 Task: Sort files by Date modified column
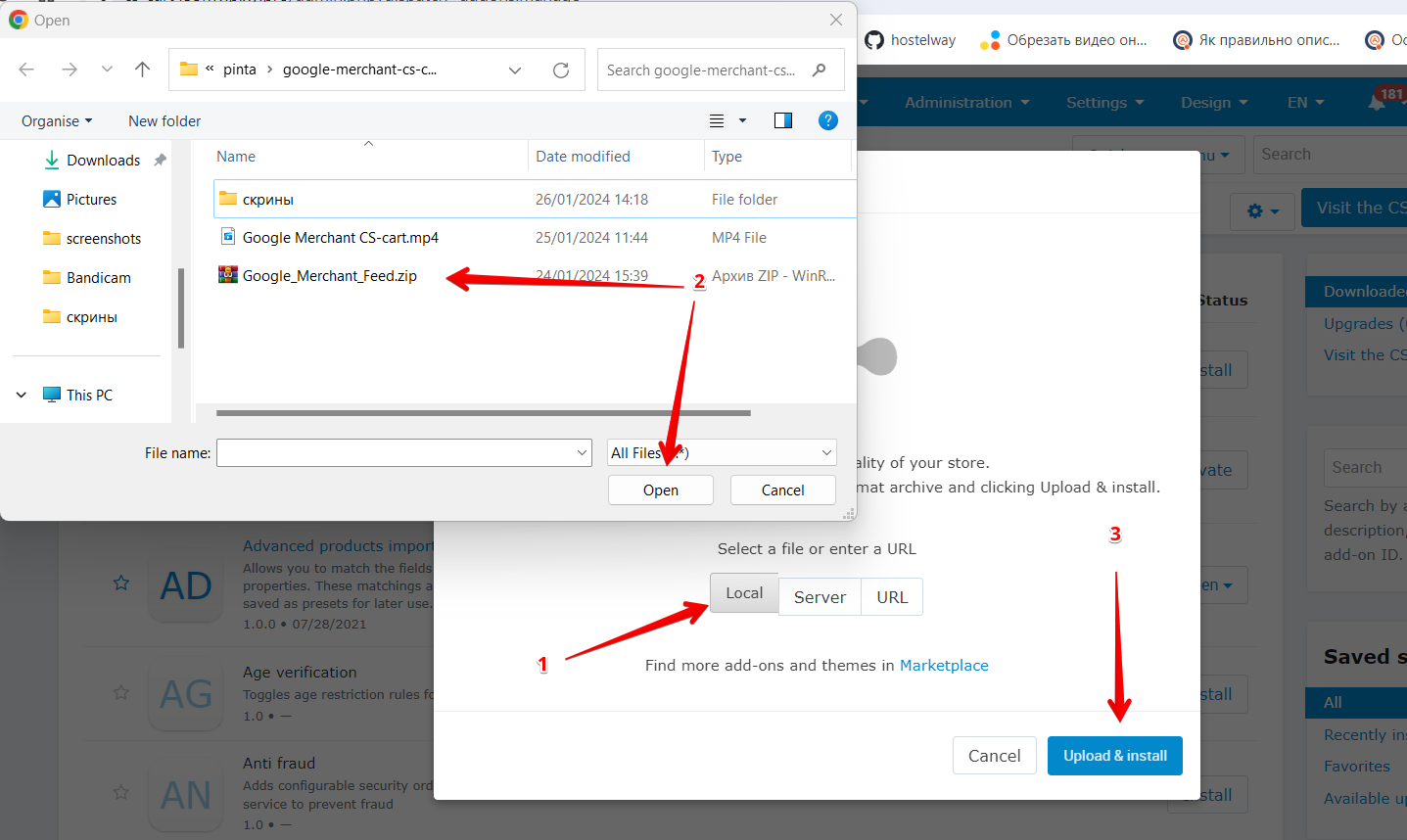tap(583, 157)
